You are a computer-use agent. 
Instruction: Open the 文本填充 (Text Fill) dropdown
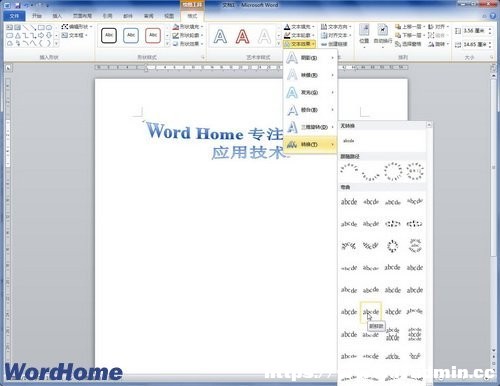click(299, 27)
